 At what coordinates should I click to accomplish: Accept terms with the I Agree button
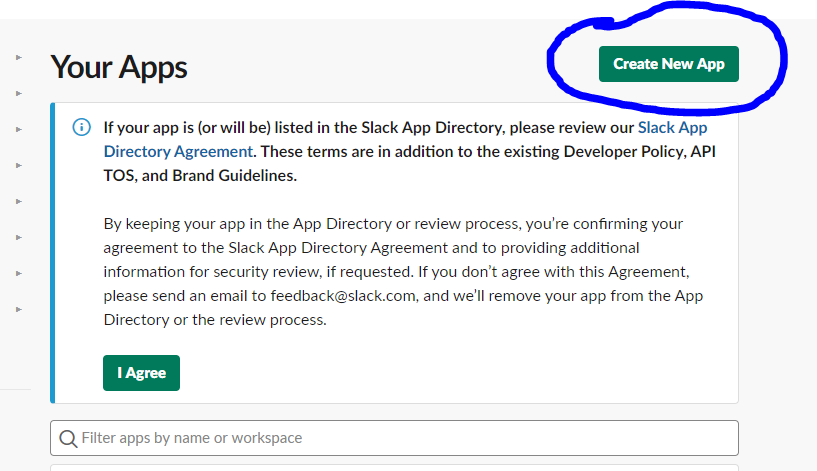141,373
